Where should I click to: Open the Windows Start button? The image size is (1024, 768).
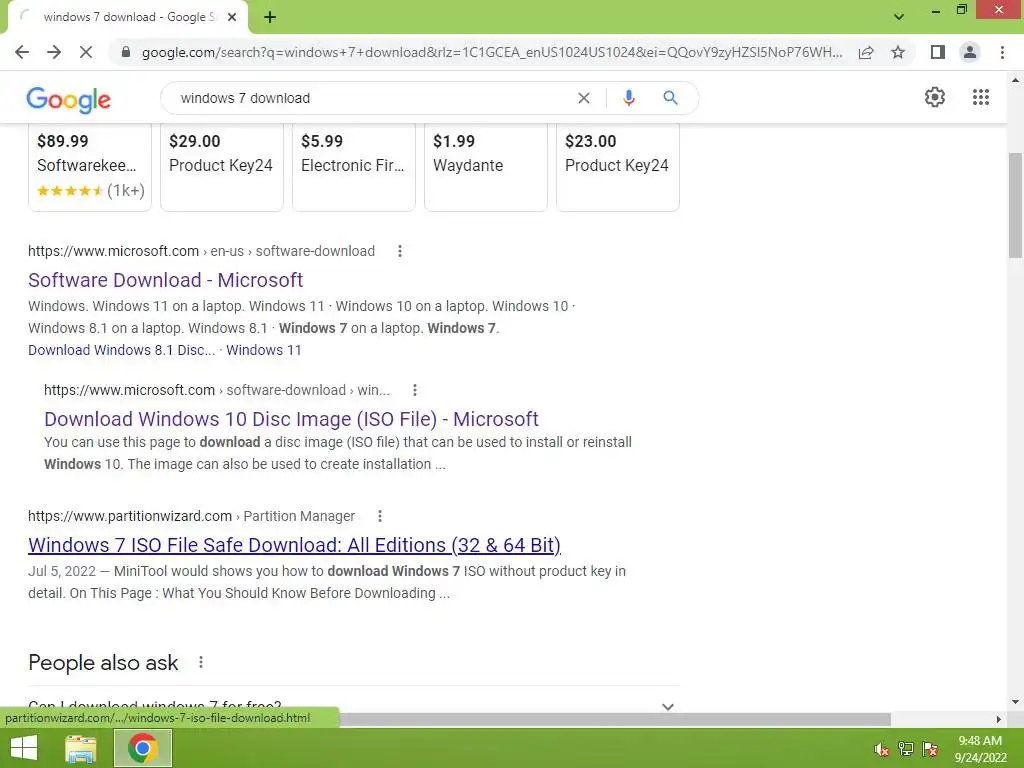[24, 748]
